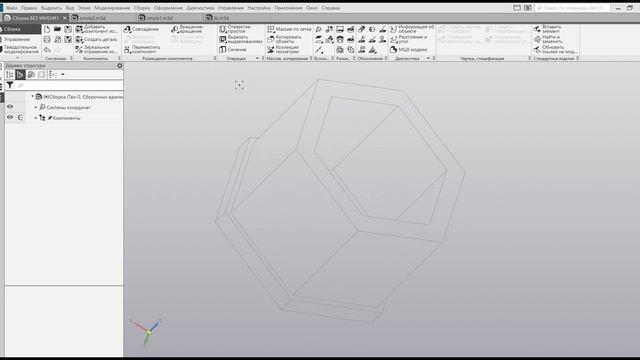Open the 'Сборка' menu
The height and width of the screenshot is (360, 640).
pos(142,8)
